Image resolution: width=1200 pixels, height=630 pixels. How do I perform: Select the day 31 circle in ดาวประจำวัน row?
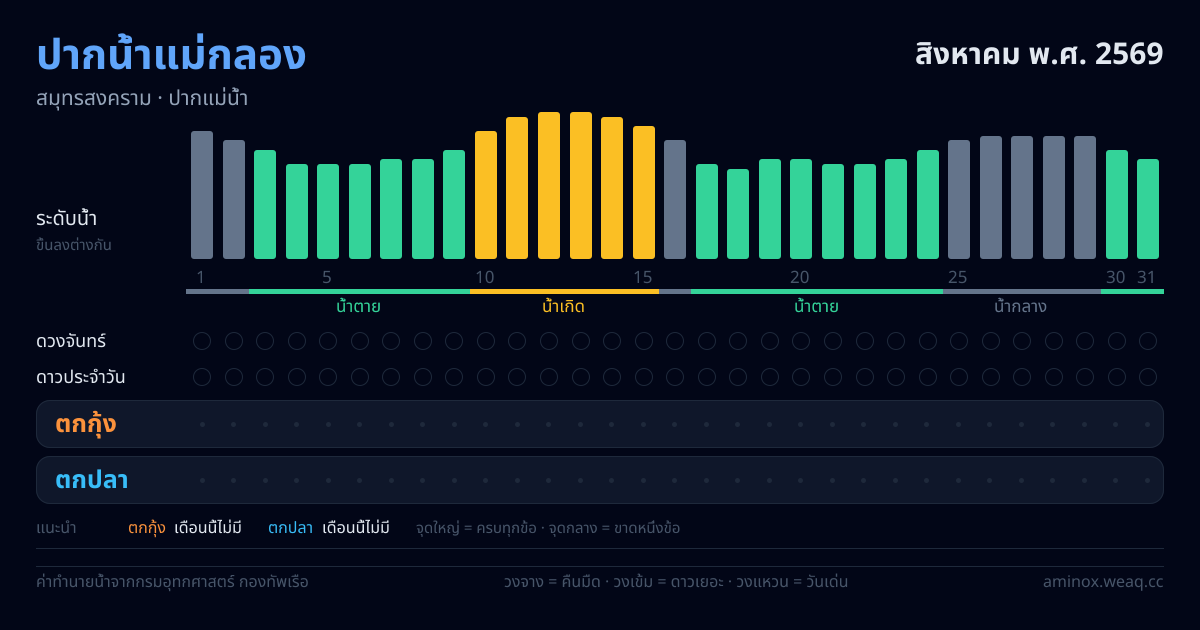pos(1148,377)
